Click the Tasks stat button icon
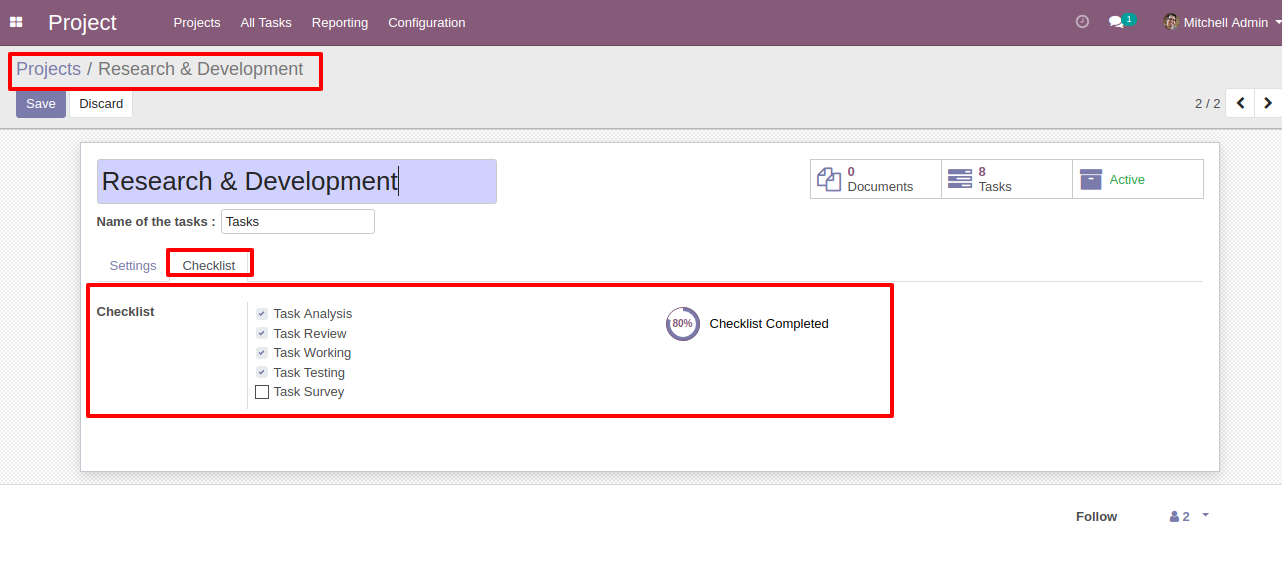The width and height of the screenshot is (1282, 572). point(960,179)
